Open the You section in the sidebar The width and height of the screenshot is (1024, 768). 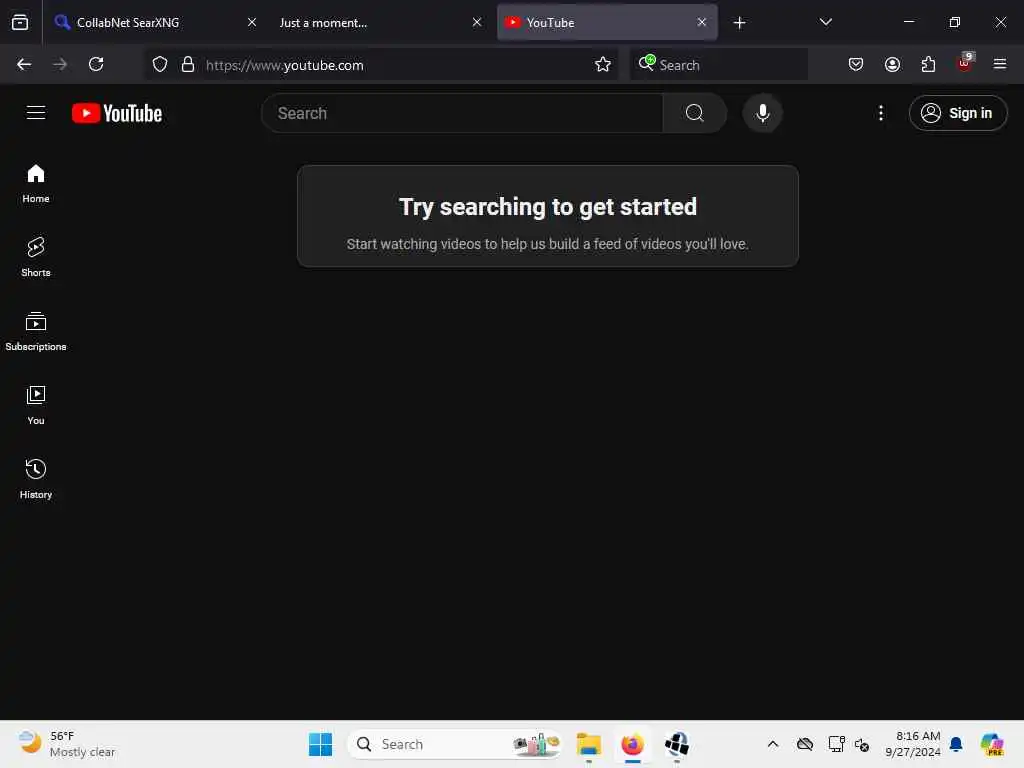tap(36, 406)
